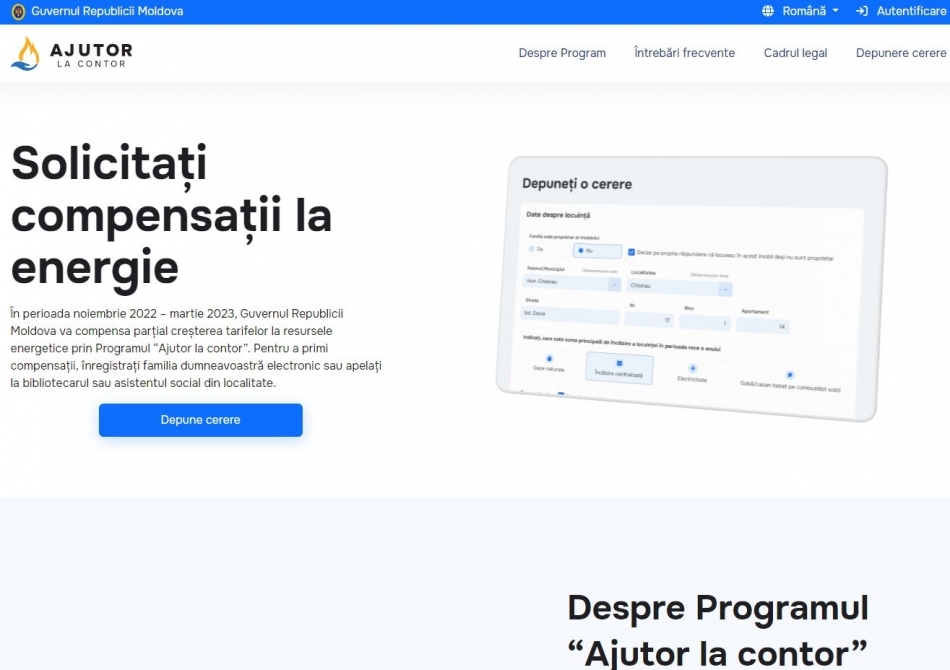Click the Moldova government coat of arms icon

(x=18, y=11)
